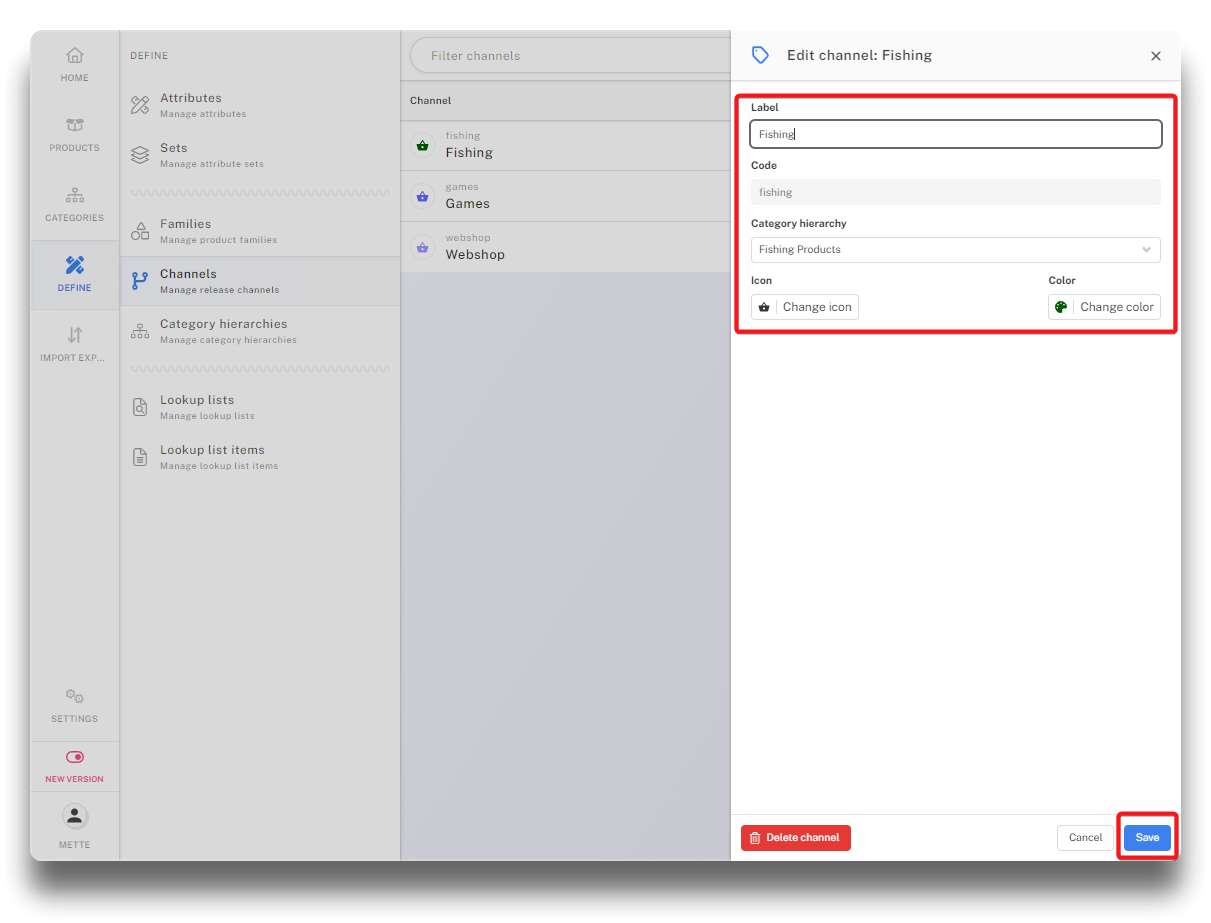Viewport: 1211px width, 923px height.
Task: Open the Categories sidebar icon
Action: pyautogui.click(x=75, y=196)
